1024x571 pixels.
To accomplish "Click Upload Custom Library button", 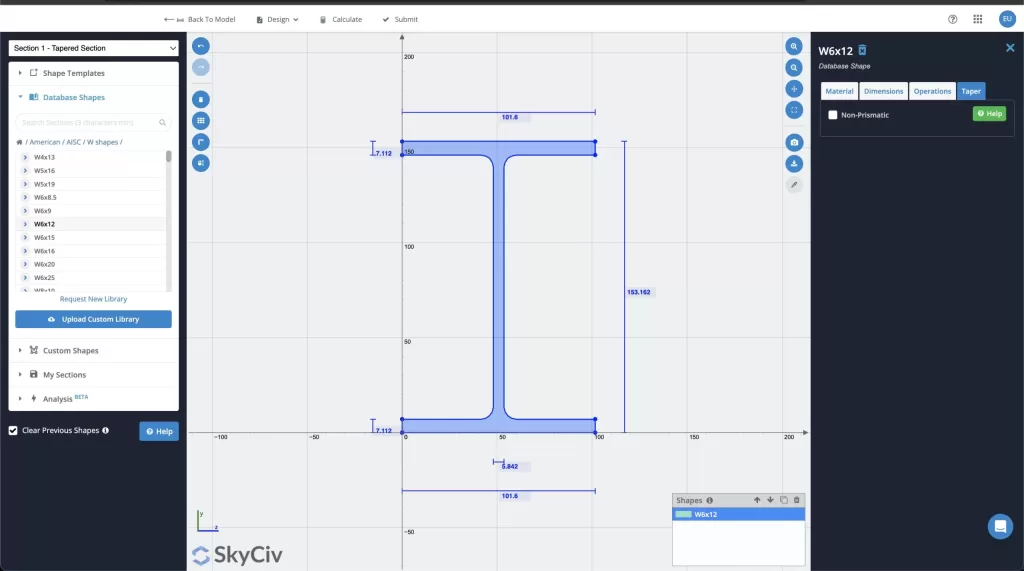I will pos(93,319).
